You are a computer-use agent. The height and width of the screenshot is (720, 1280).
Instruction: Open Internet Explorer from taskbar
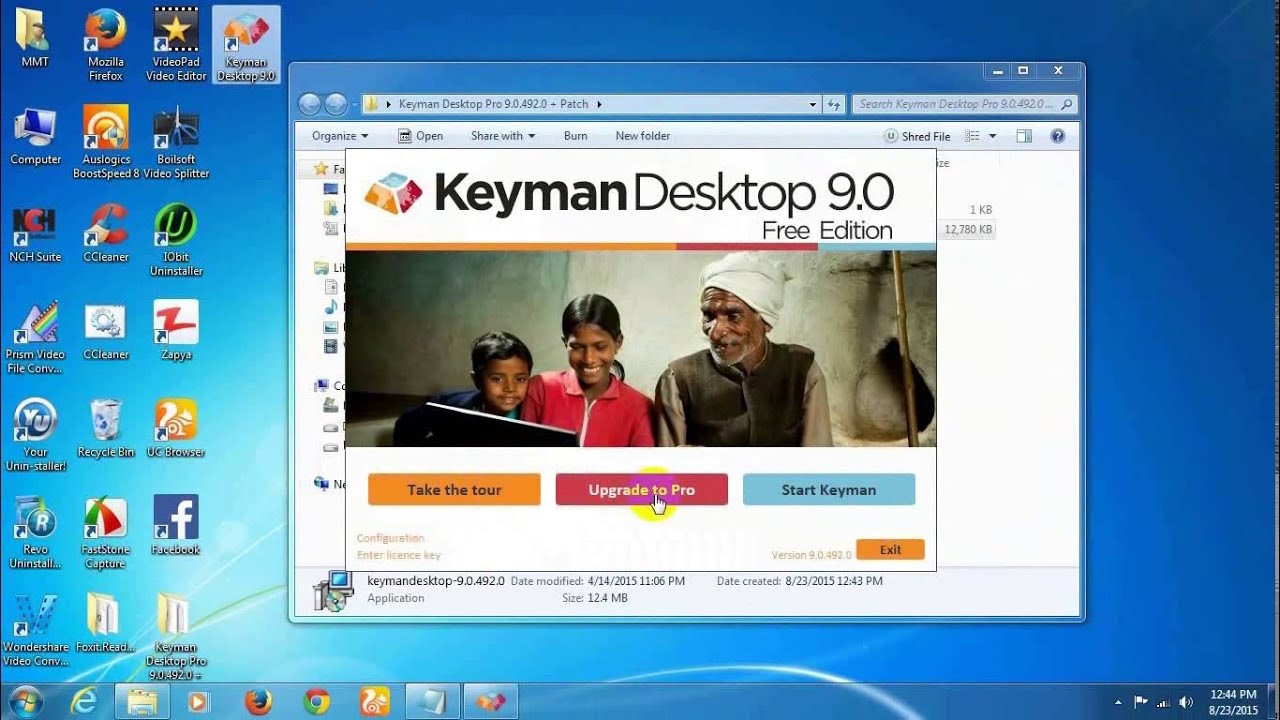pyautogui.click(x=83, y=702)
